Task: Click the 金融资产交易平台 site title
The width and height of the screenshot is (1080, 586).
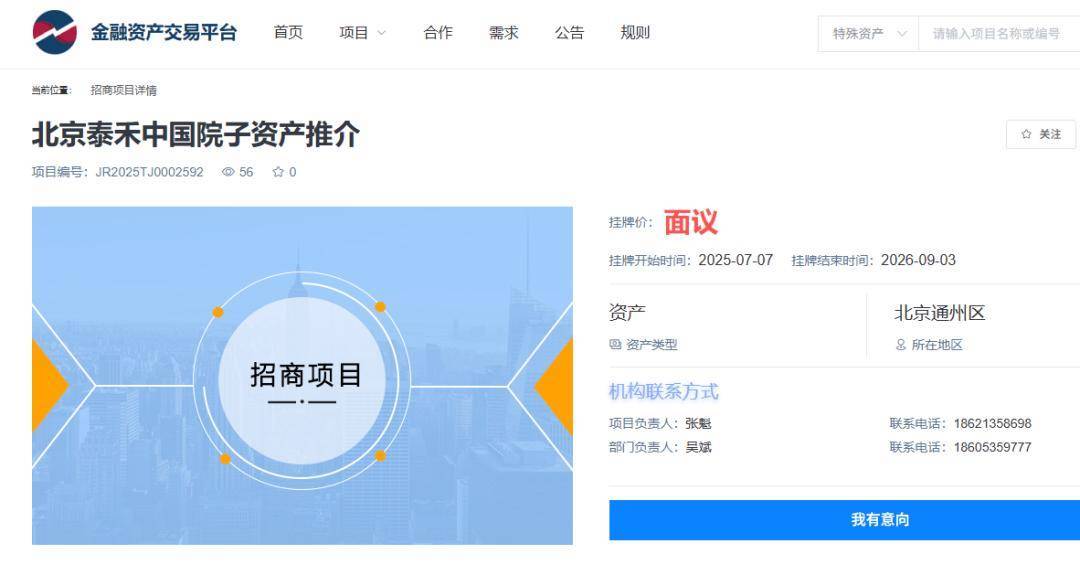Action: (164, 32)
